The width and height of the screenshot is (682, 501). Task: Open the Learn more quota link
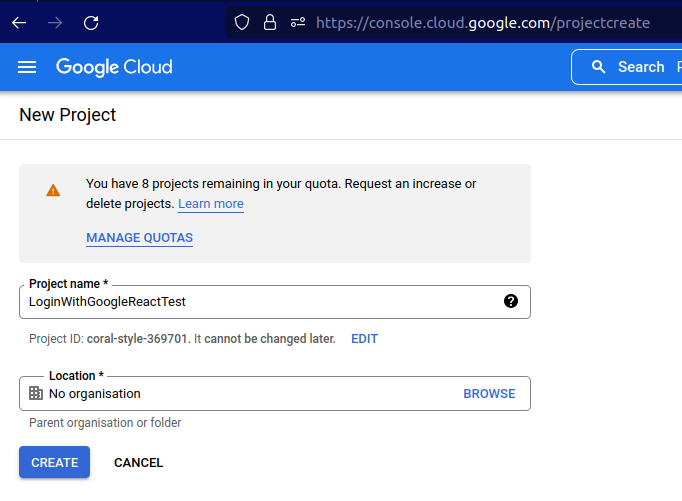click(x=210, y=204)
